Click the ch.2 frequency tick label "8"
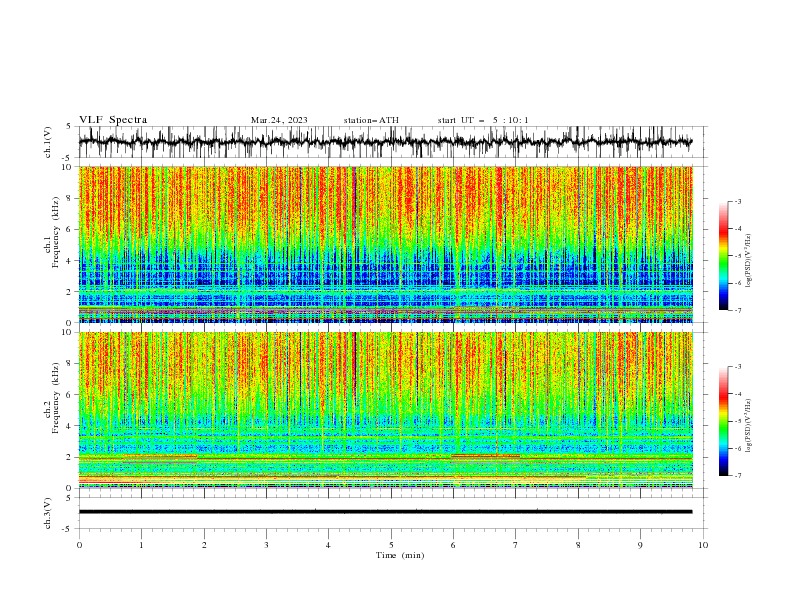Image resolution: width=792 pixels, height=612 pixels. (x=70, y=363)
